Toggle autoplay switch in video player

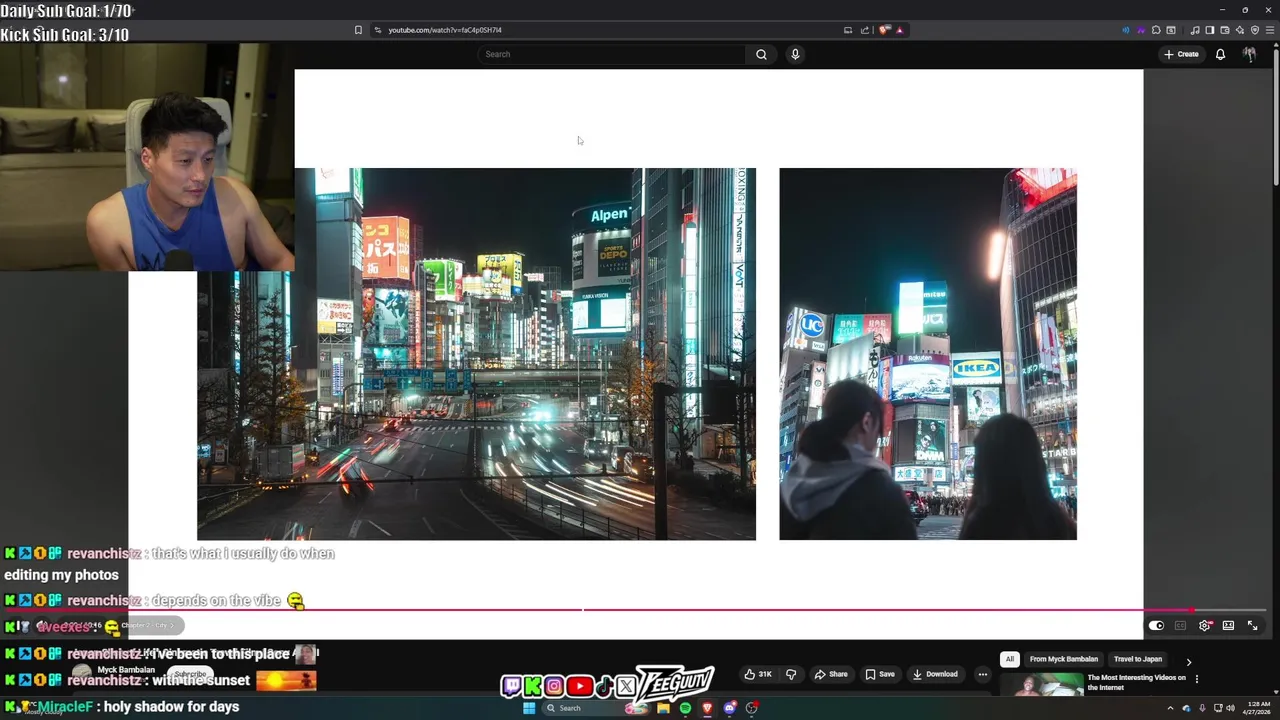[1156, 626]
